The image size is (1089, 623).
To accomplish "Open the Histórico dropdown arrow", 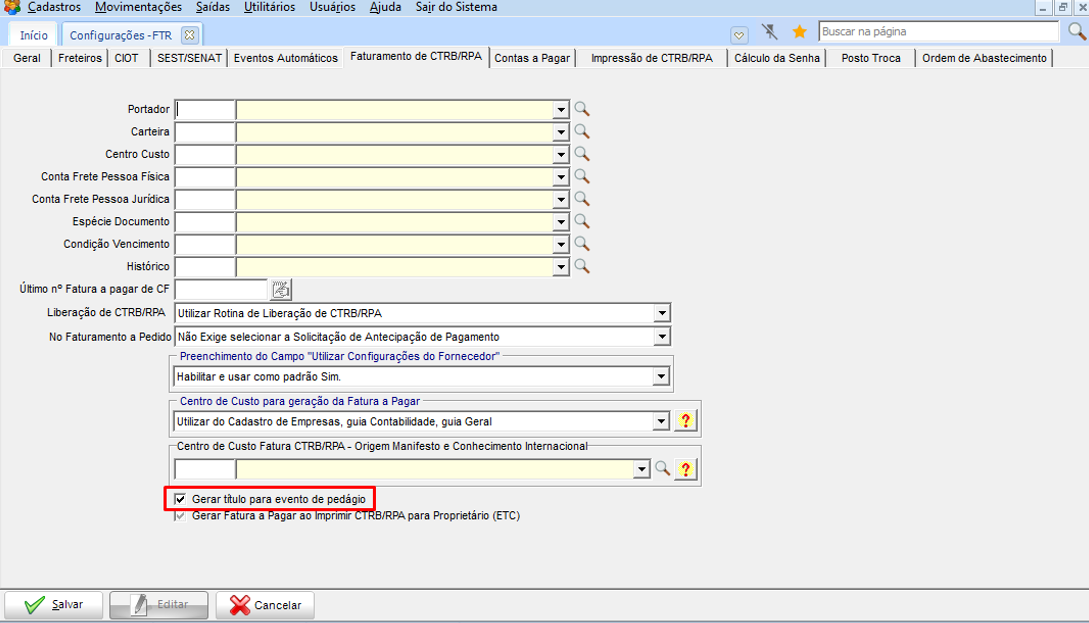I will click(560, 267).
